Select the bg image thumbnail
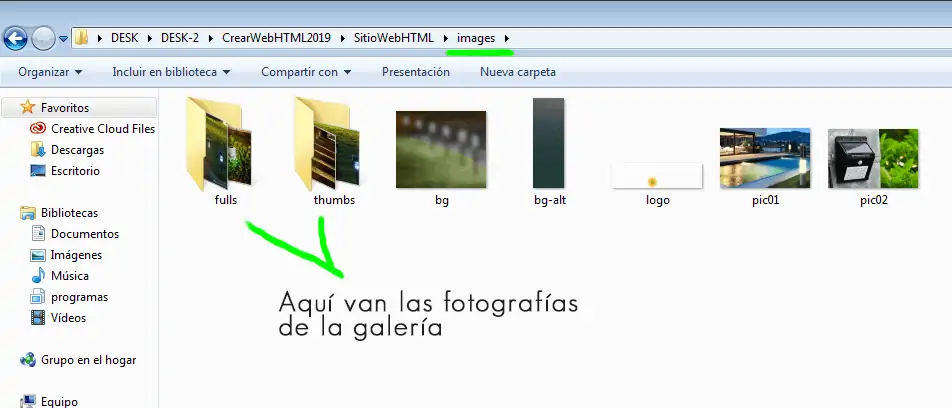 tap(441, 149)
